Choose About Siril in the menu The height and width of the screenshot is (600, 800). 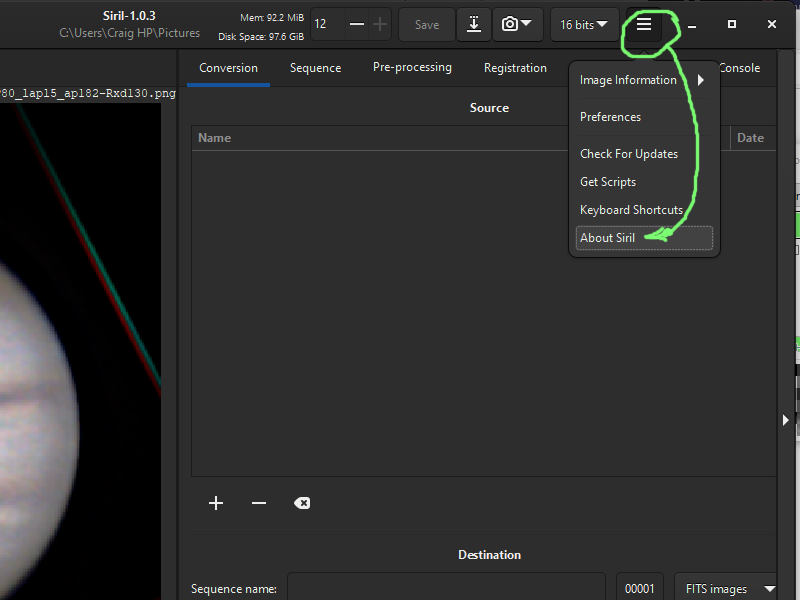(x=608, y=238)
